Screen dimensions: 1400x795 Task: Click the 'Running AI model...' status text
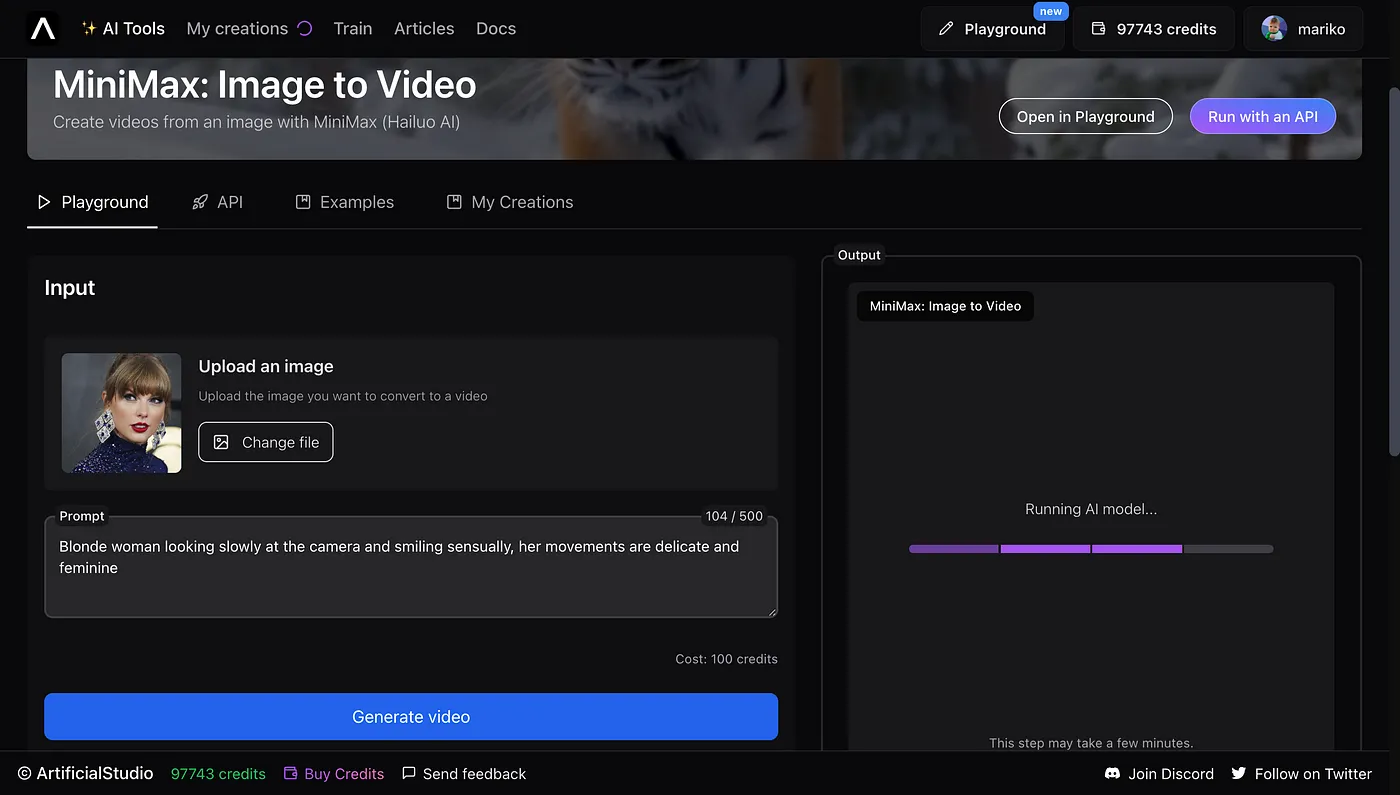click(x=1091, y=509)
